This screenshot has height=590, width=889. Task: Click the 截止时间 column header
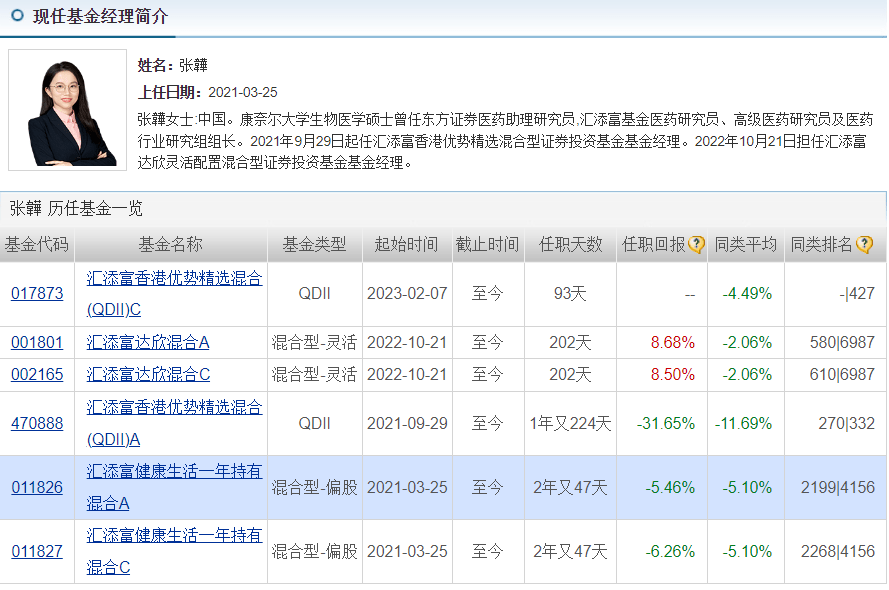[488, 245]
